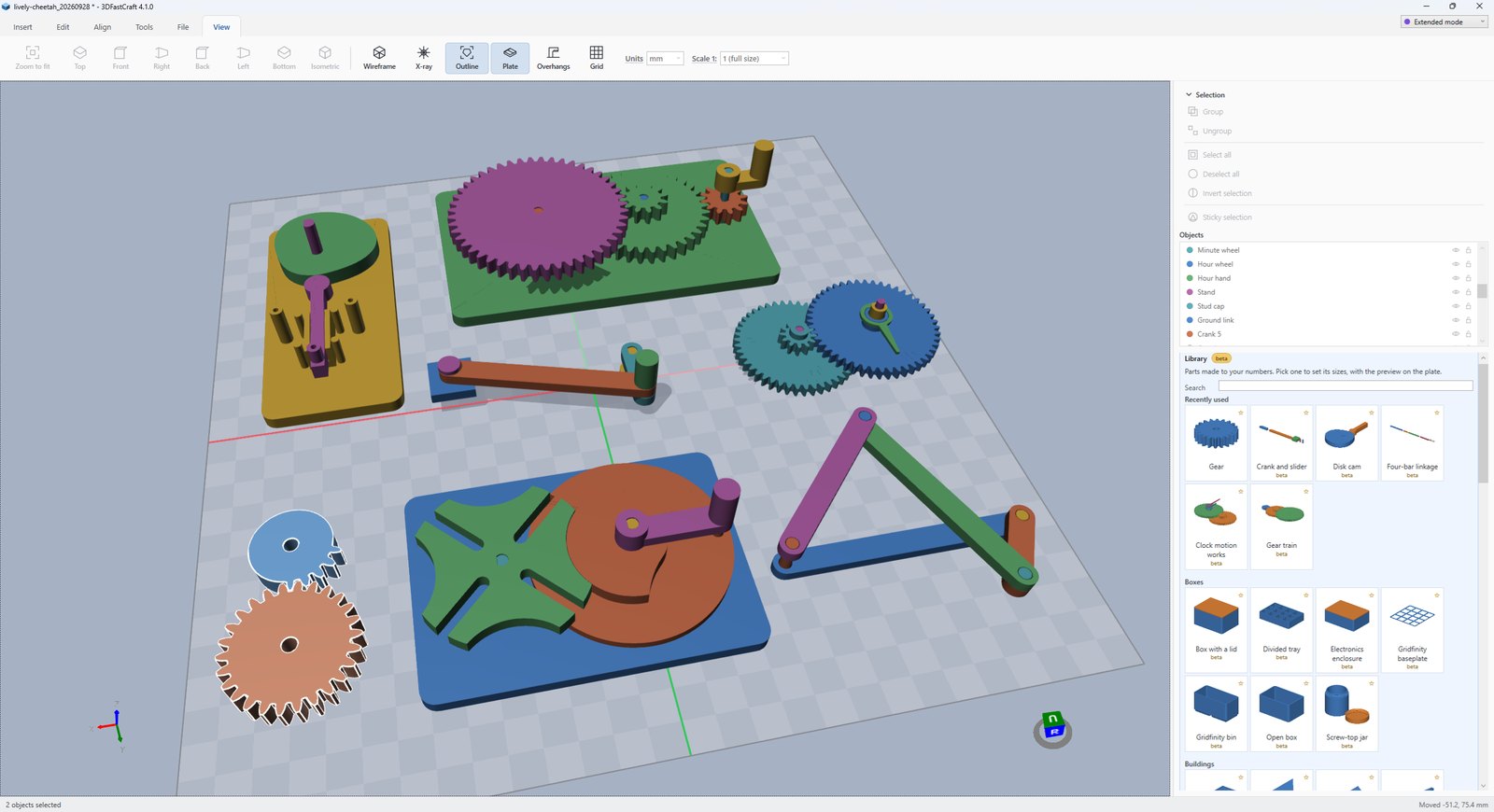Select the Gear library part
The image size is (1494, 812).
1216,443
